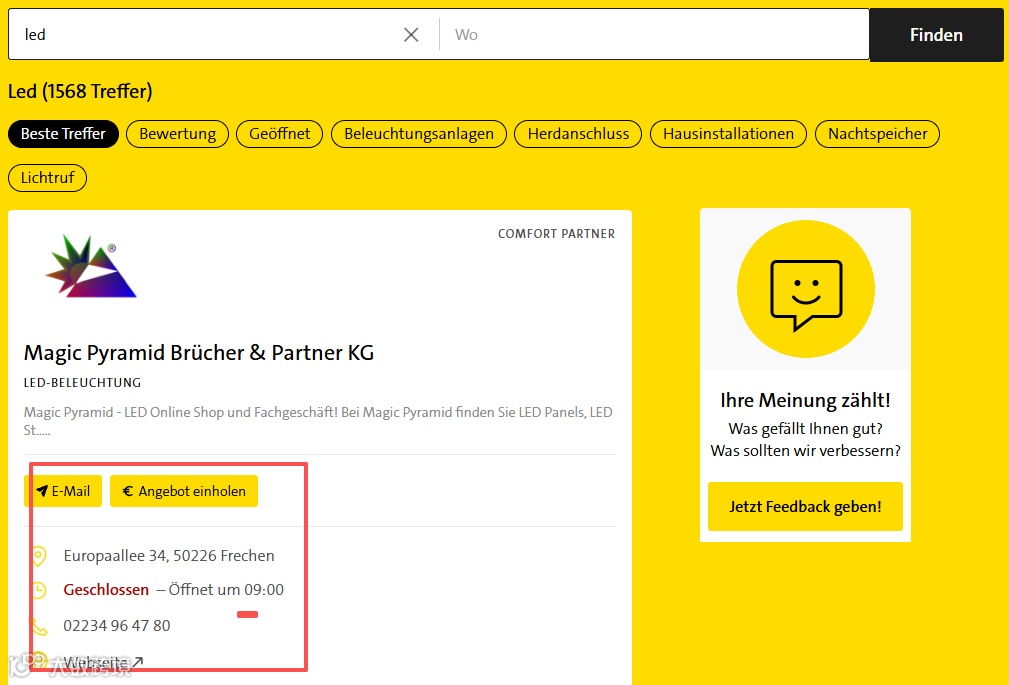Click the red Geschlossen status text
This screenshot has width=1009, height=685.
tap(106, 590)
